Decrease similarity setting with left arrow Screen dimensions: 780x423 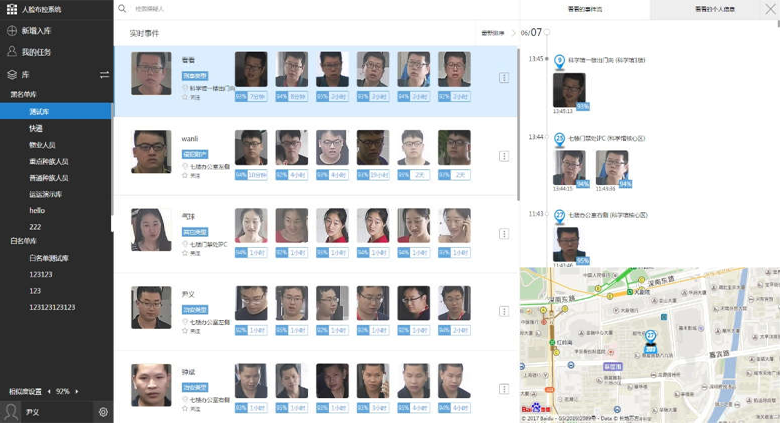click(x=49, y=391)
